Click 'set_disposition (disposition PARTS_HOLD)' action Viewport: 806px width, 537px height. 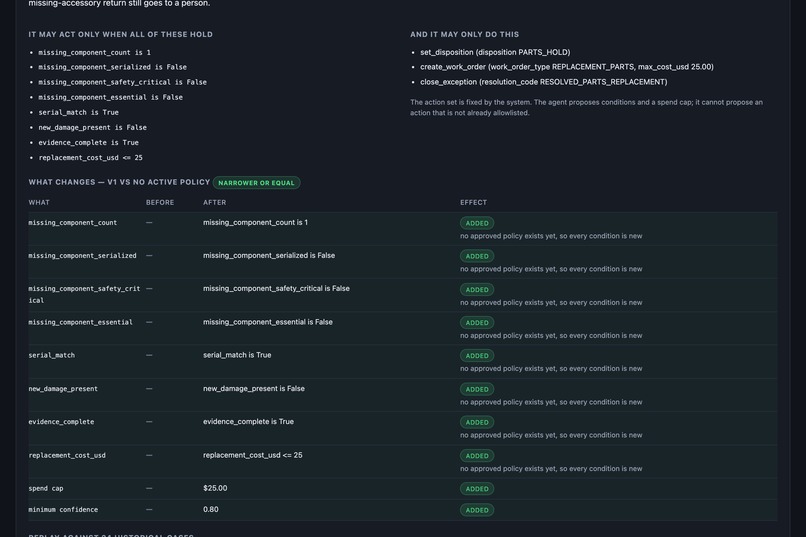point(495,52)
